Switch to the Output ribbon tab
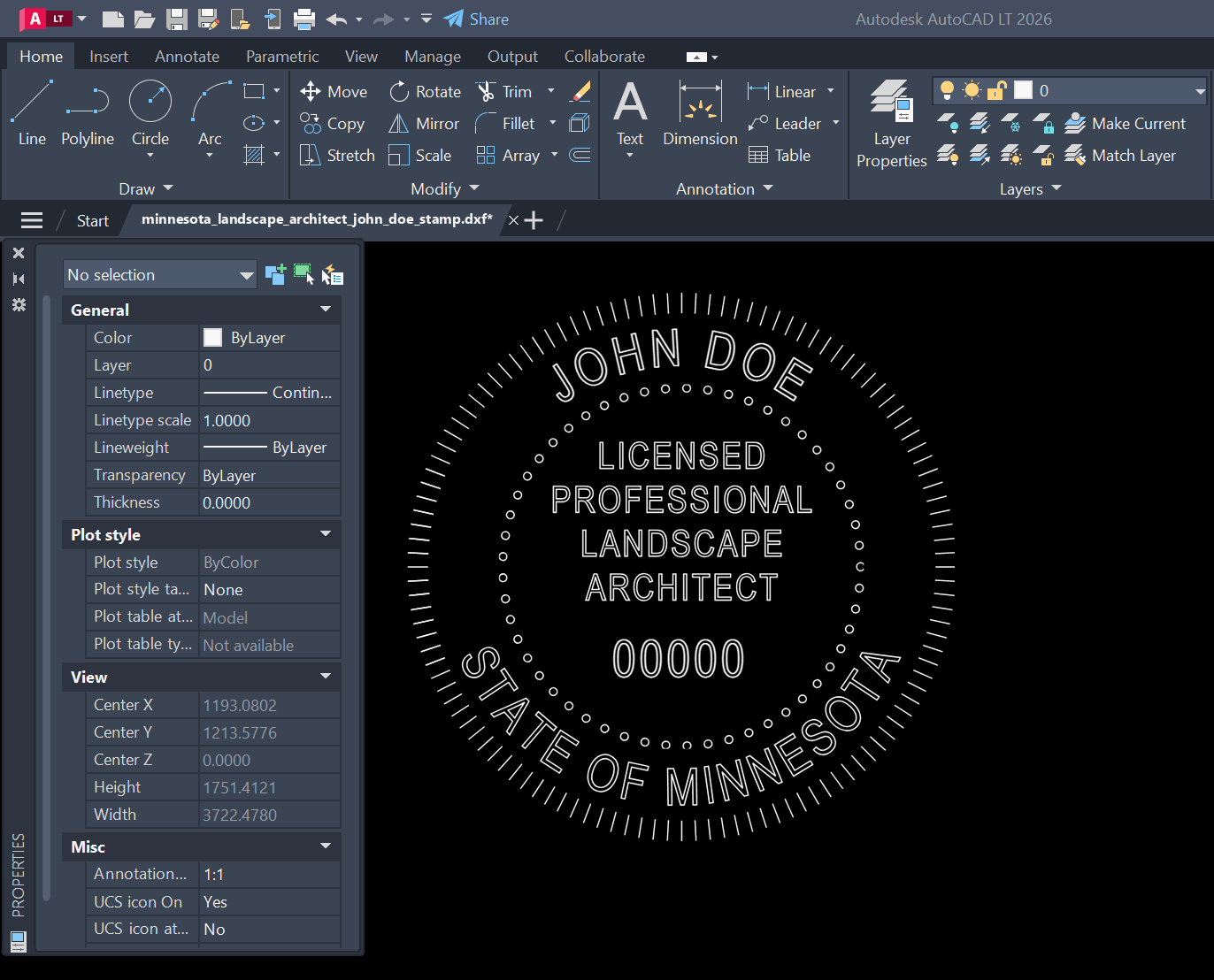This screenshot has height=980, width=1214. [512, 56]
